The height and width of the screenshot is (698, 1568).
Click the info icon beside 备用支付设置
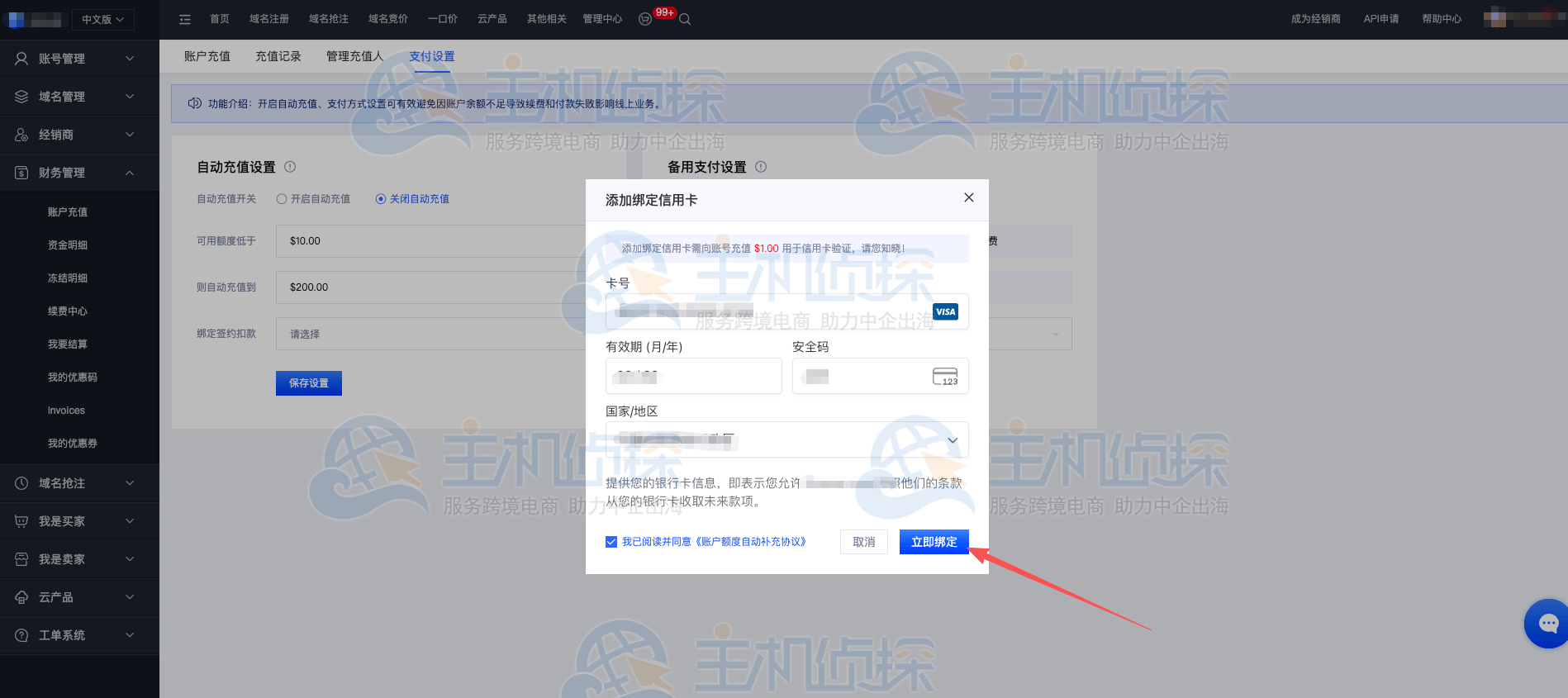(x=761, y=167)
